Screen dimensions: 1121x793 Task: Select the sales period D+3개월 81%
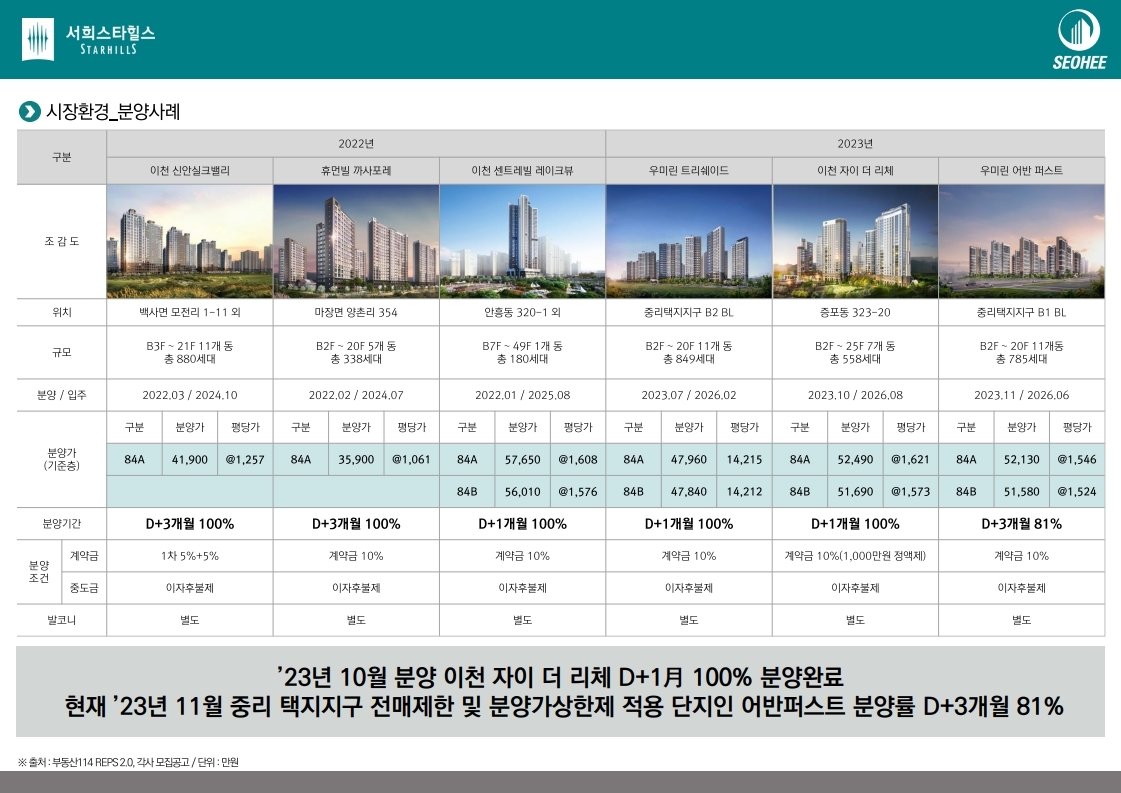pos(1022,524)
